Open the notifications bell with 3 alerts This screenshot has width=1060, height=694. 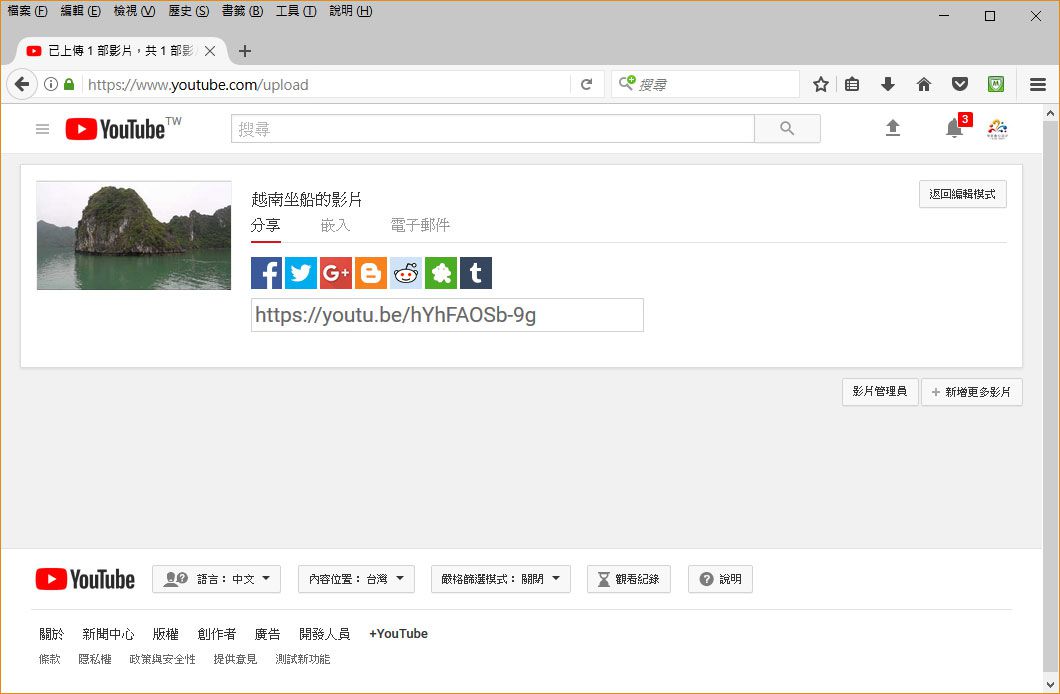coord(953,128)
